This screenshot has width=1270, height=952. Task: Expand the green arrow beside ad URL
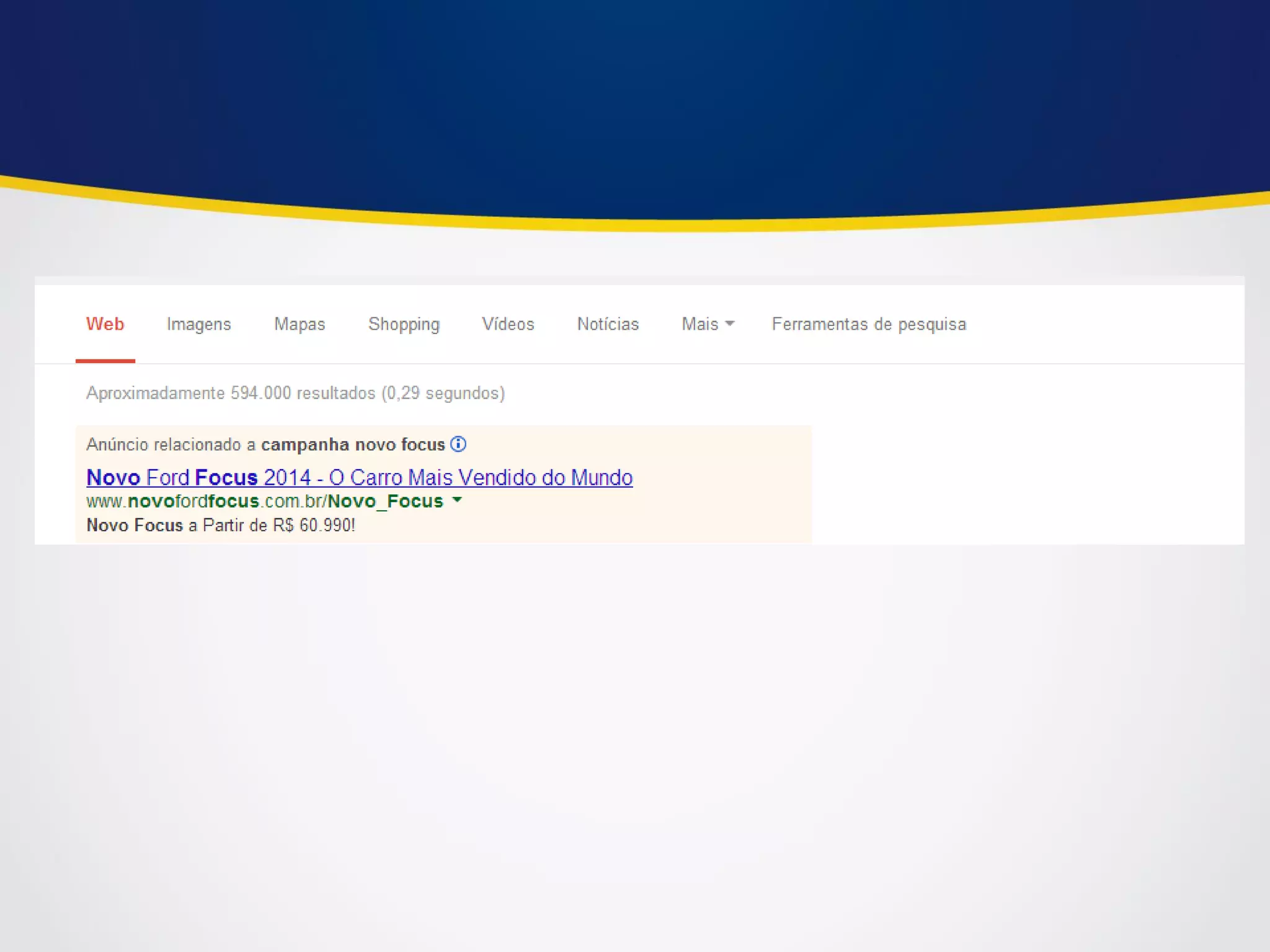pos(457,500)
